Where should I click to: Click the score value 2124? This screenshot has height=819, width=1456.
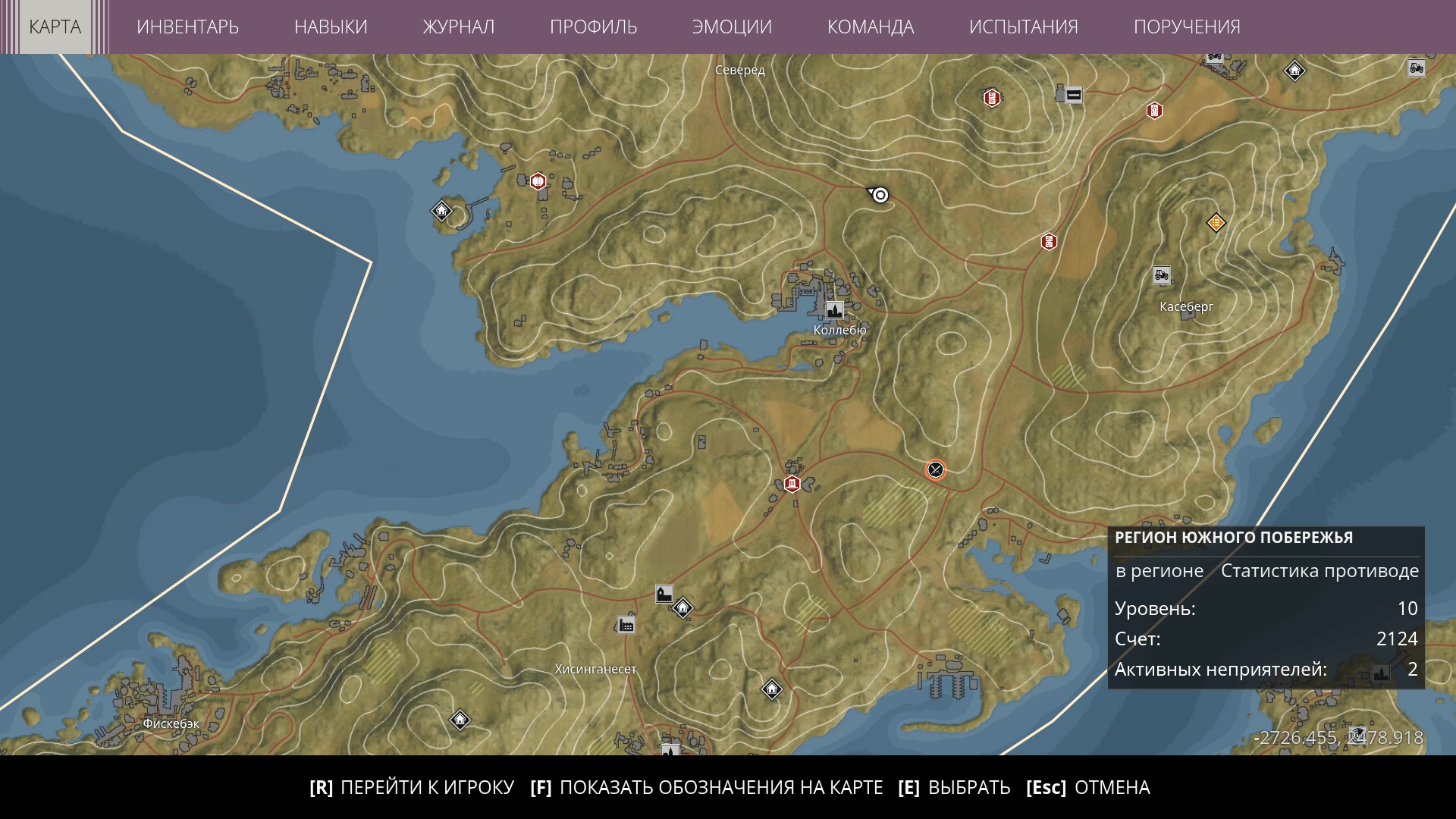tap(1397, 639)
